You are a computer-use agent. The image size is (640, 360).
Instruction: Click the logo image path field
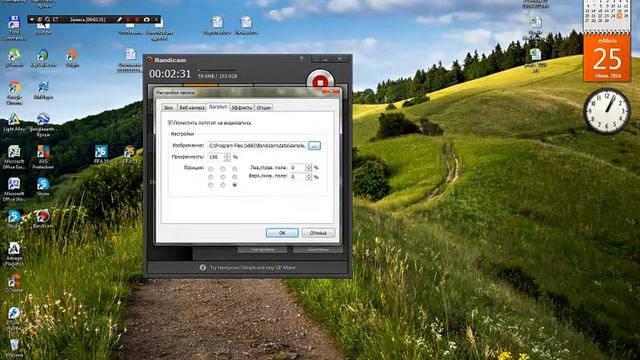pyautogui.click(x=257, y=146)
